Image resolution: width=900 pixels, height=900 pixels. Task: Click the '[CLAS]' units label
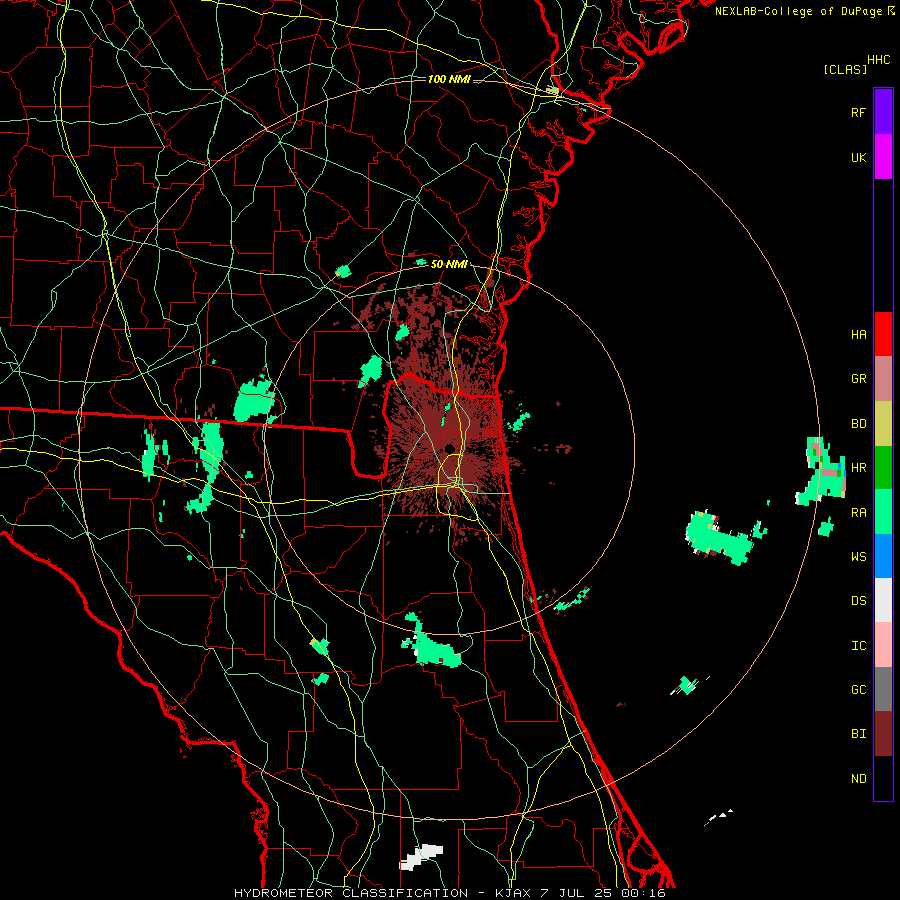pyautogui.click(x=845, y=70)
